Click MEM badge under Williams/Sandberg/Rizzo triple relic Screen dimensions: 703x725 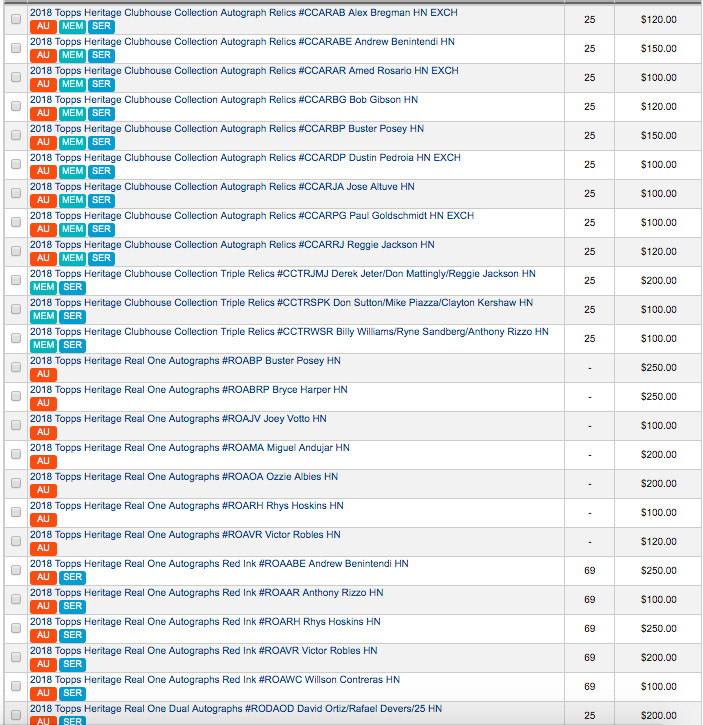(43, 345)
